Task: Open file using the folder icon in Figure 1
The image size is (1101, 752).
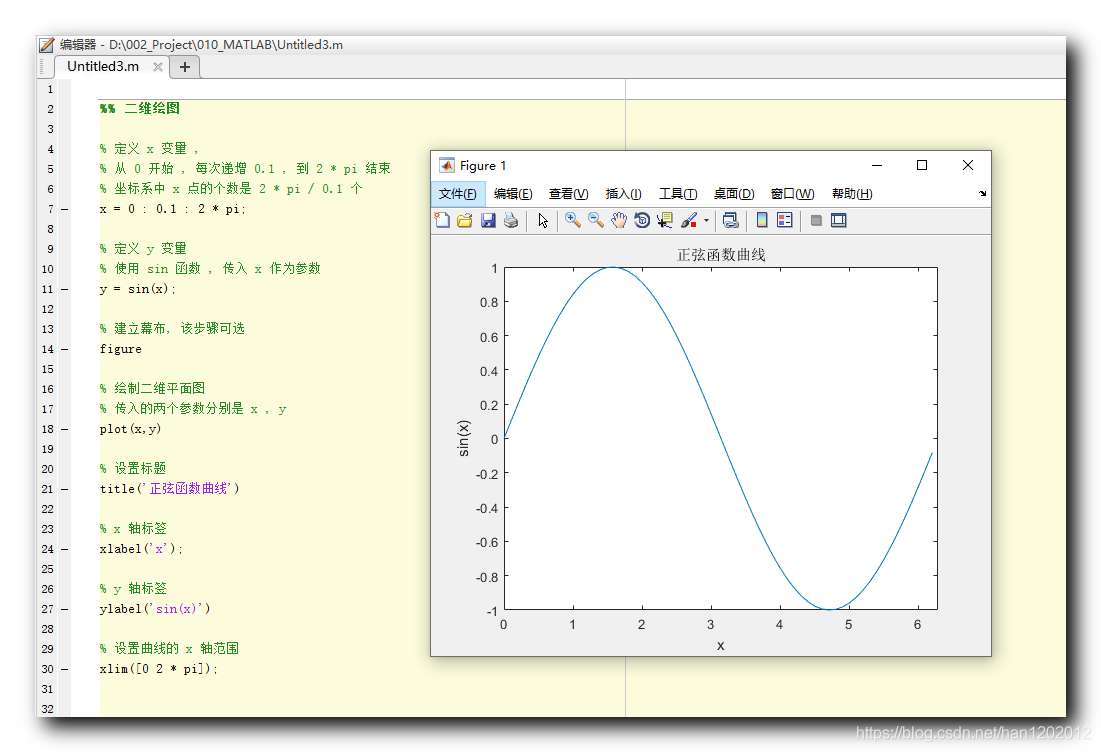Action: tap(465, 220)
